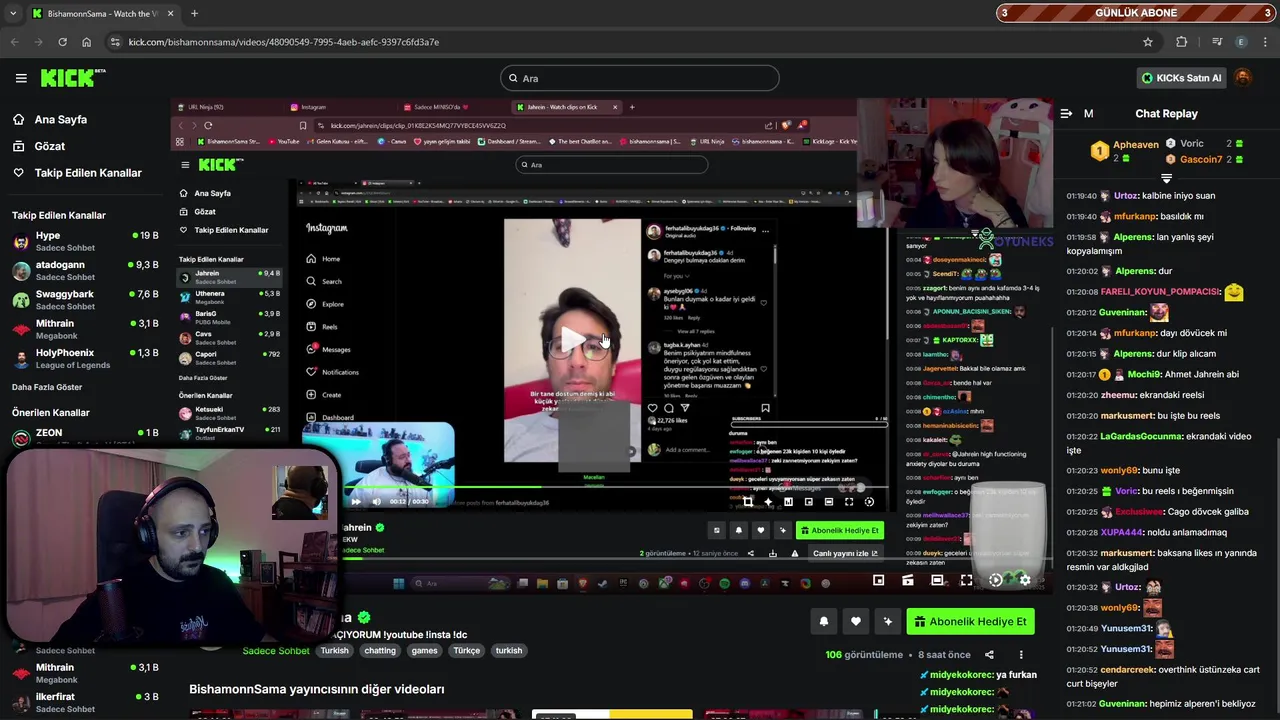The width and height of the screenshot is (1280, 720).
Task: Open the Kick hamburger sidebar menu
Action: click(21, 78)
